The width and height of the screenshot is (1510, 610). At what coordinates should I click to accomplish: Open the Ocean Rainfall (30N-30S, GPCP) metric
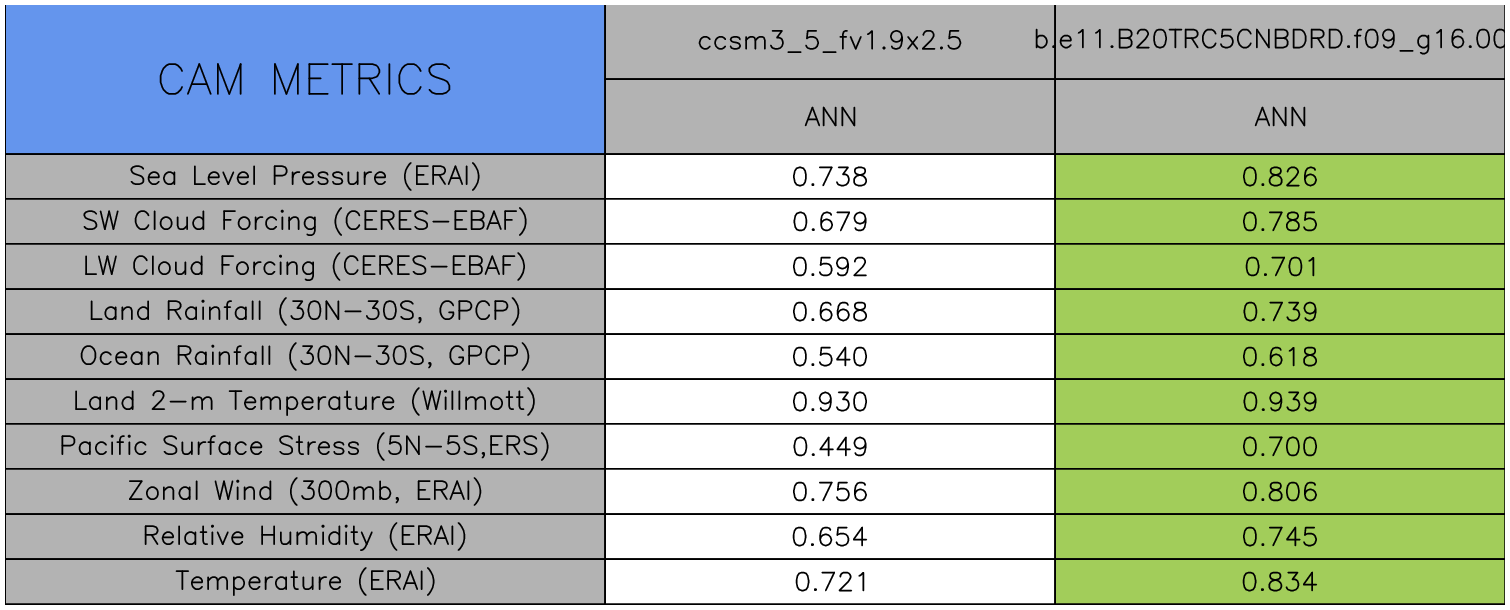[305, 357]
